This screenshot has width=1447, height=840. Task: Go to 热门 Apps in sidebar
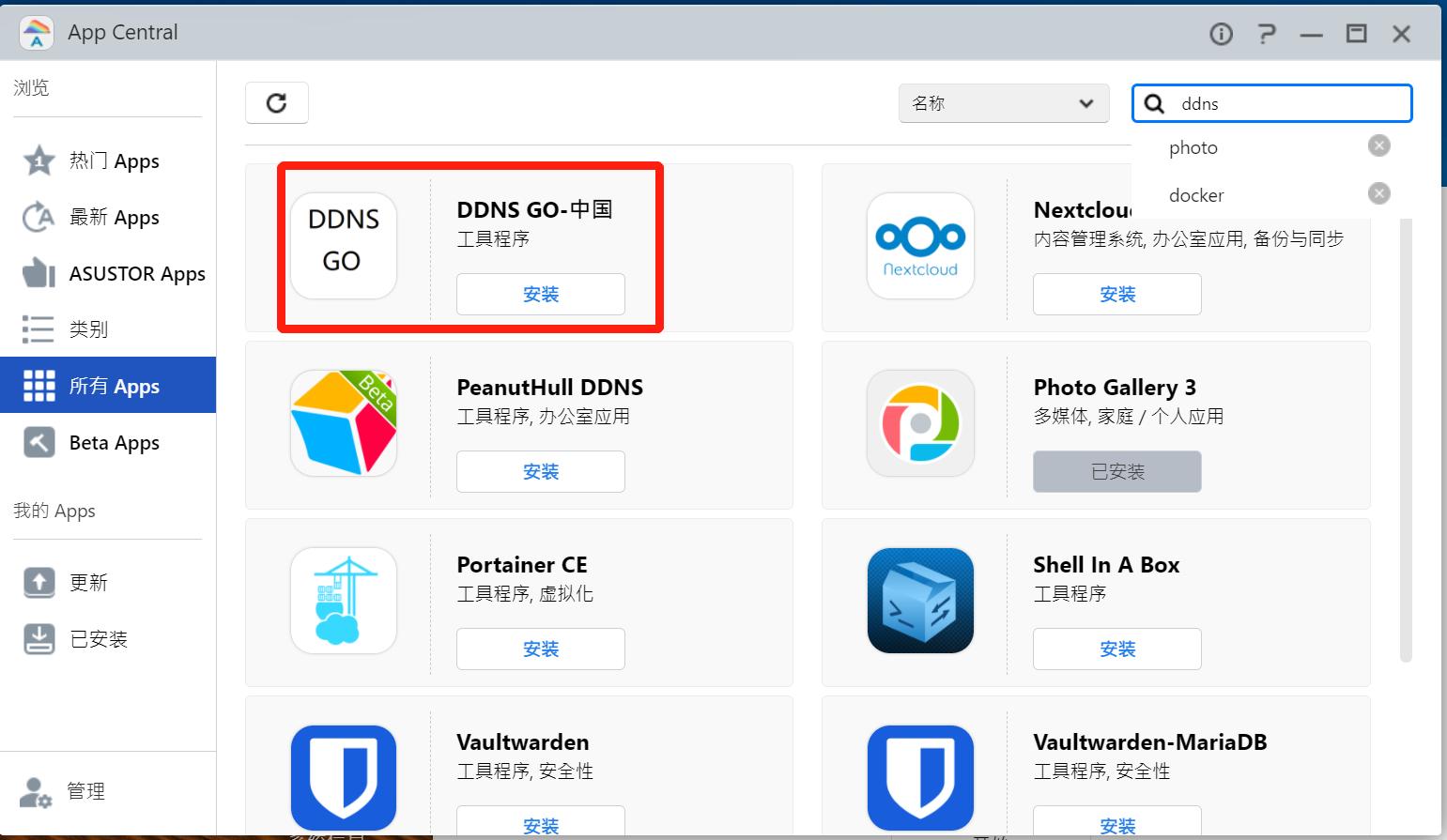tap(108, 161)
